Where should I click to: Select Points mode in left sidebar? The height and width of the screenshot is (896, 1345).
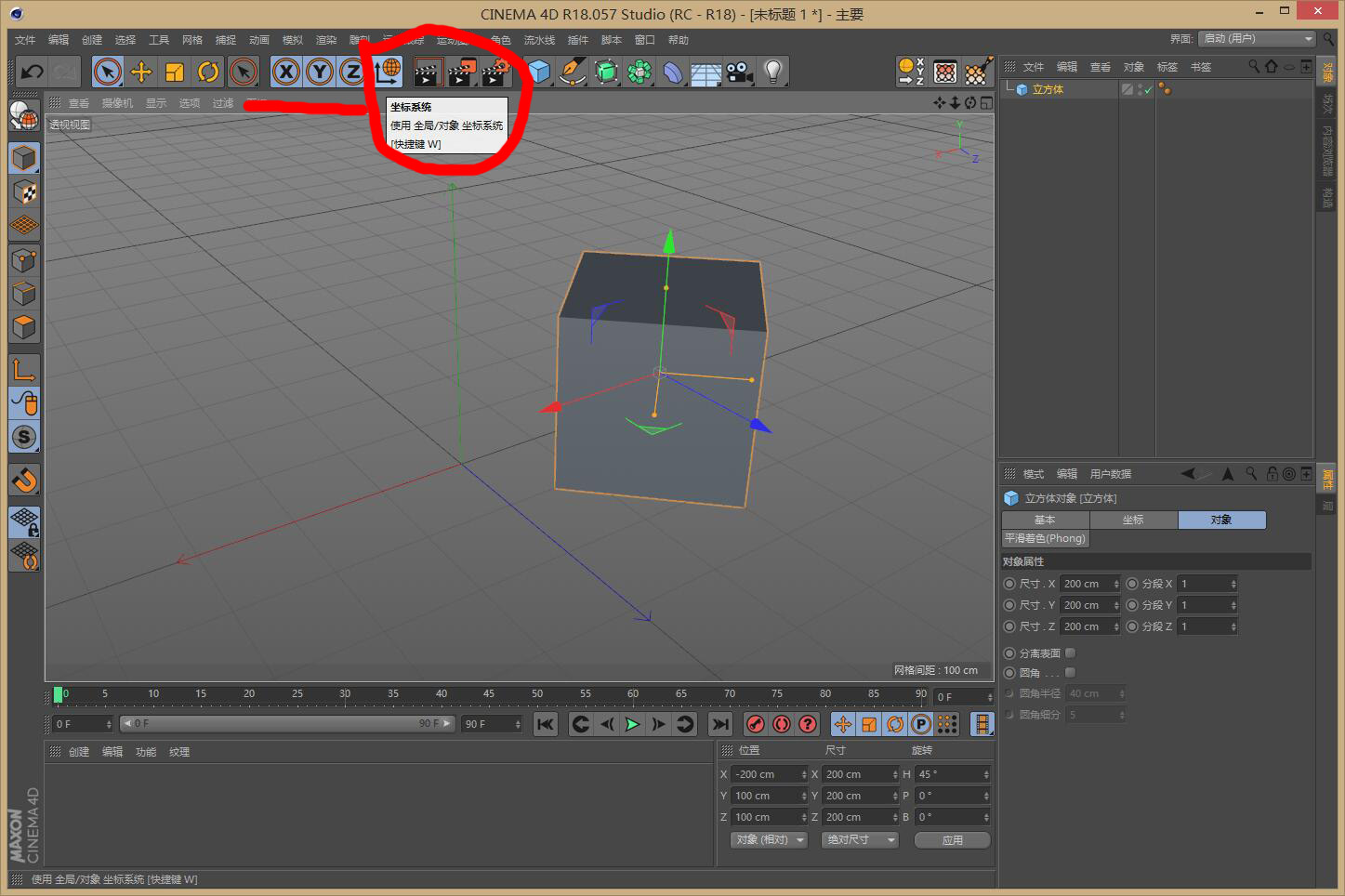[x=24, y=260]
